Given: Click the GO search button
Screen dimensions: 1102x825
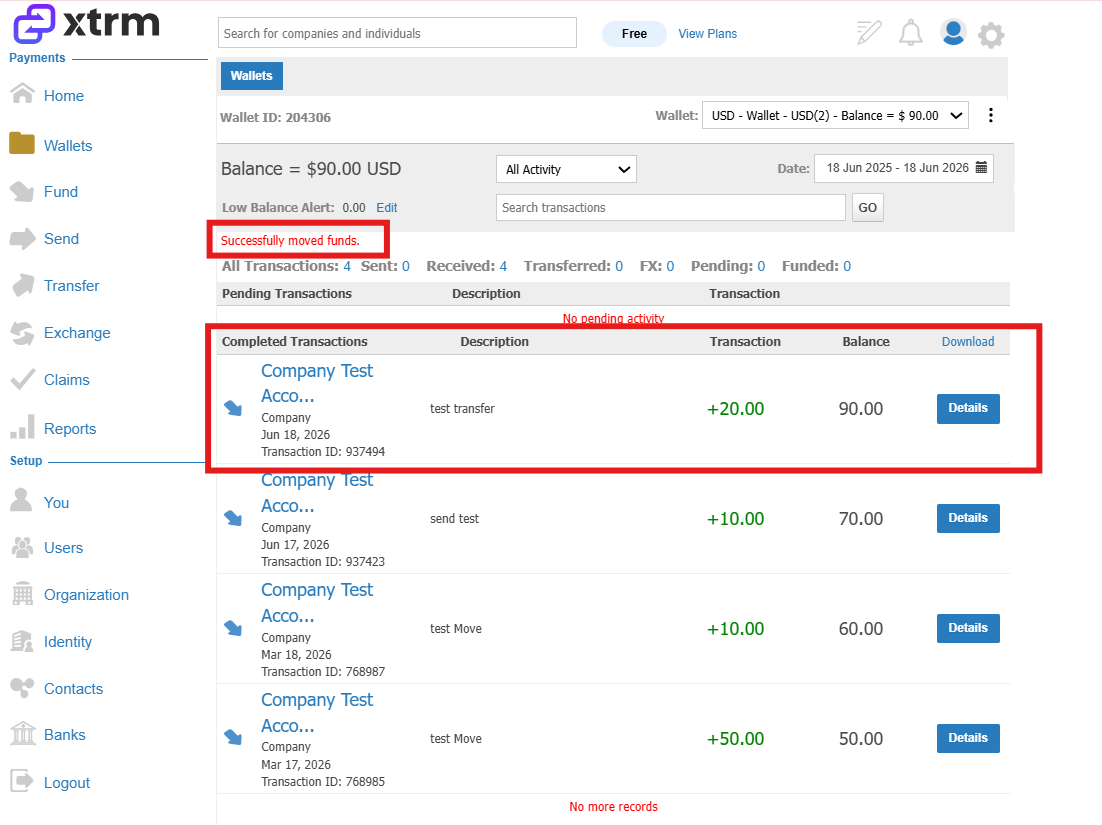Looking at the screenshot, I should click(867, 208).
